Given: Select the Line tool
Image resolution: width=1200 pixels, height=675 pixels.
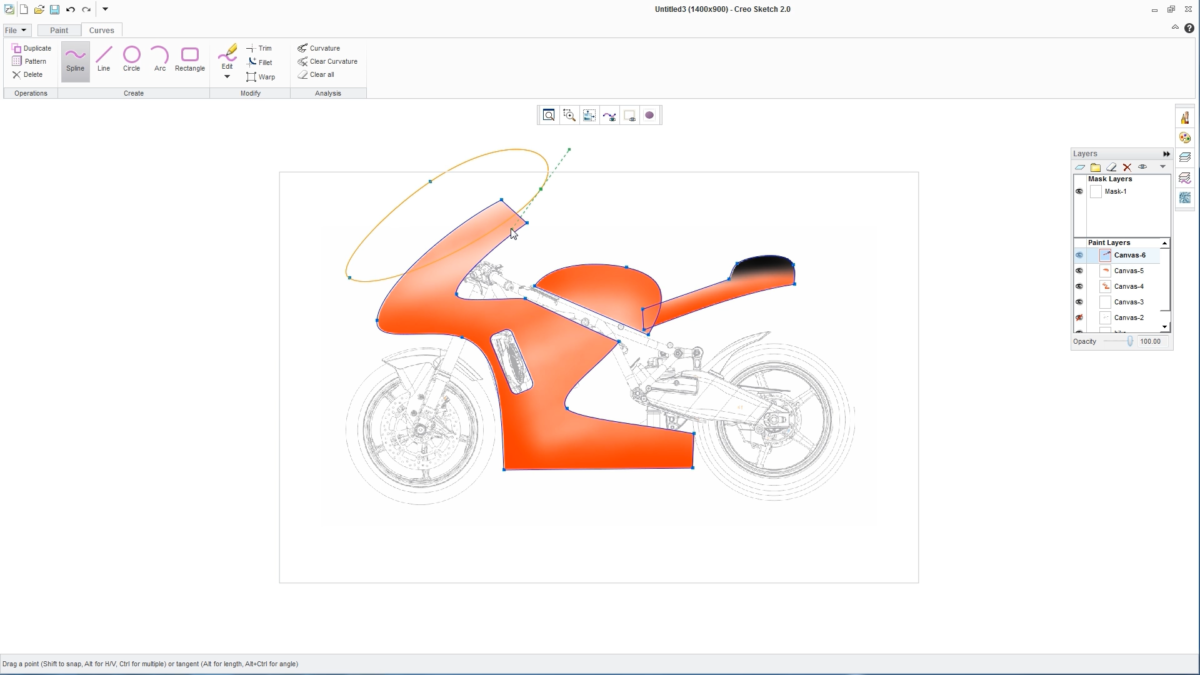Looking at the screenshot, I should point(103,60).
